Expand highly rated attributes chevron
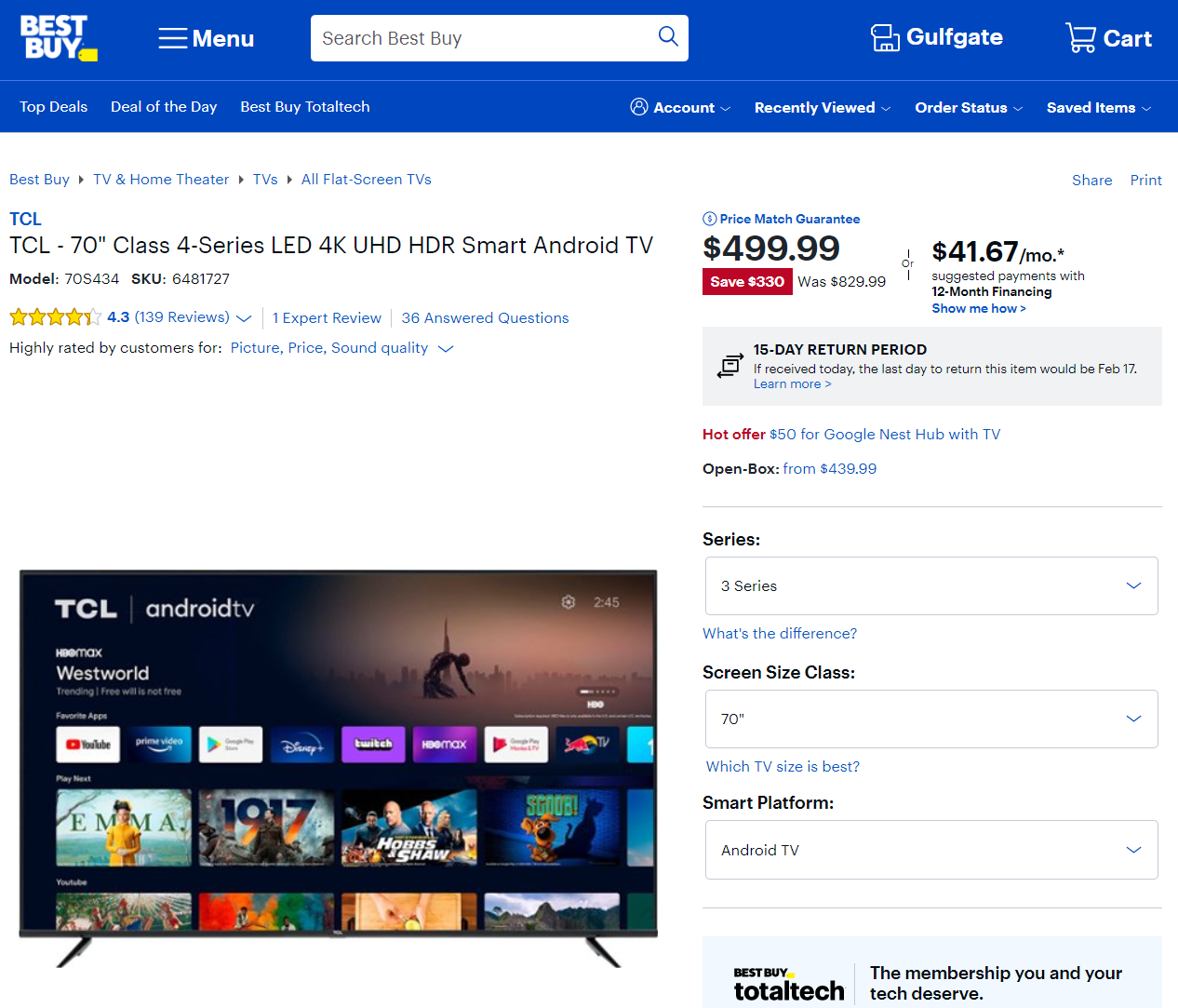This screenshot has width=1178, height=1008. click(x=446, y=348)
